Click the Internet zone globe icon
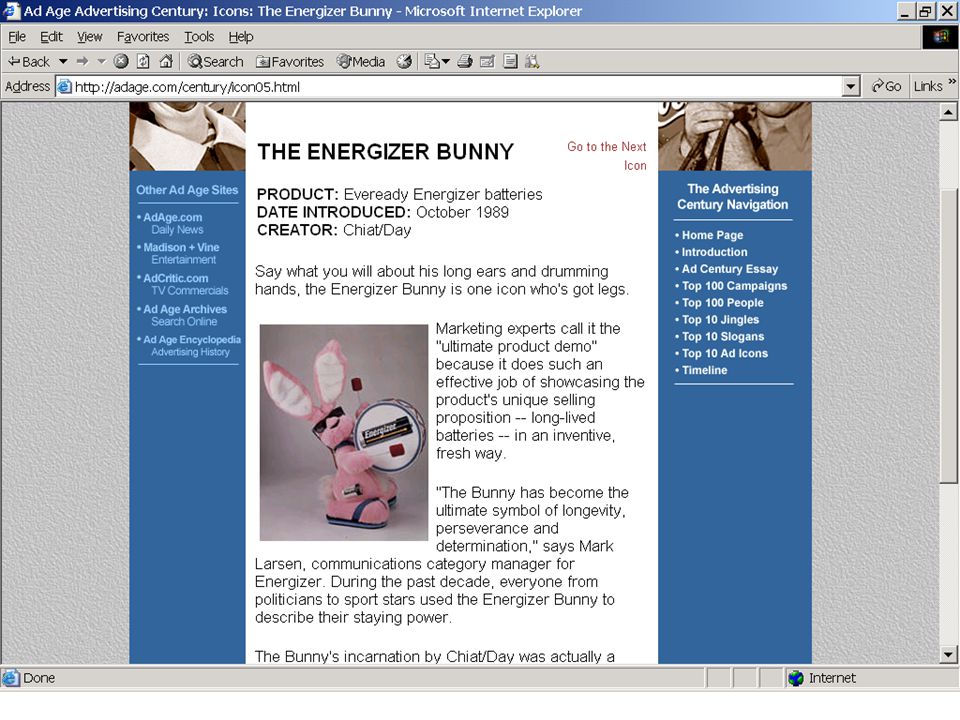The width and height of the screenshot is (960, 720). 796,678
